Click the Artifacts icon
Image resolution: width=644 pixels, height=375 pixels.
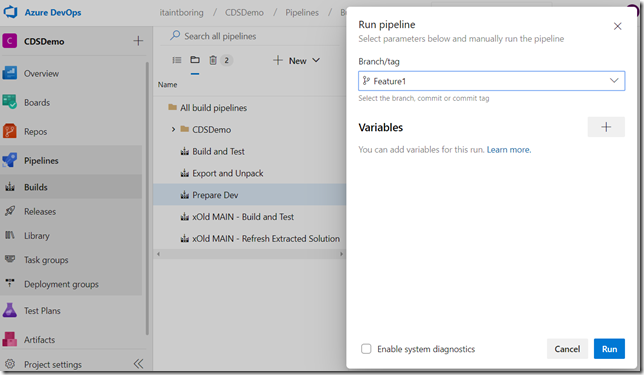(10, 339)
